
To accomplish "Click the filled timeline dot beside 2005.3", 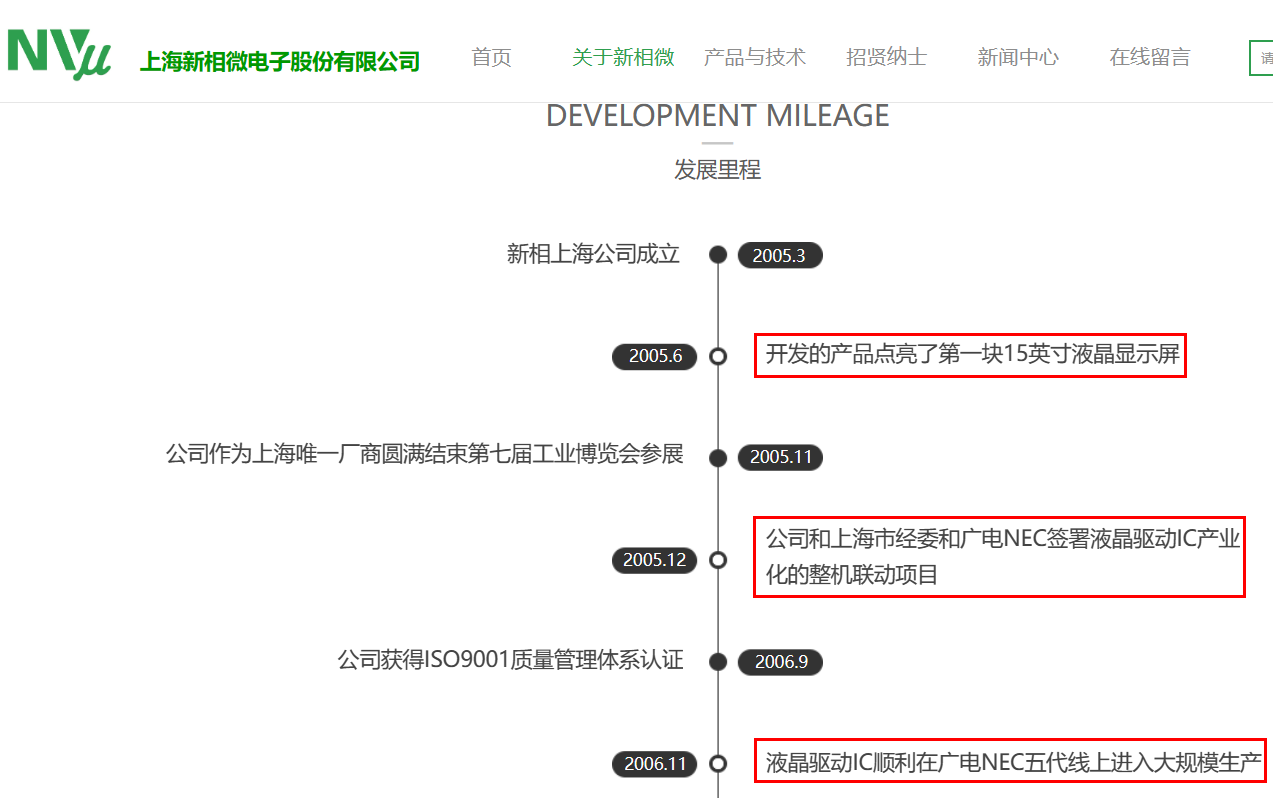I will click(x=718, y=254).
